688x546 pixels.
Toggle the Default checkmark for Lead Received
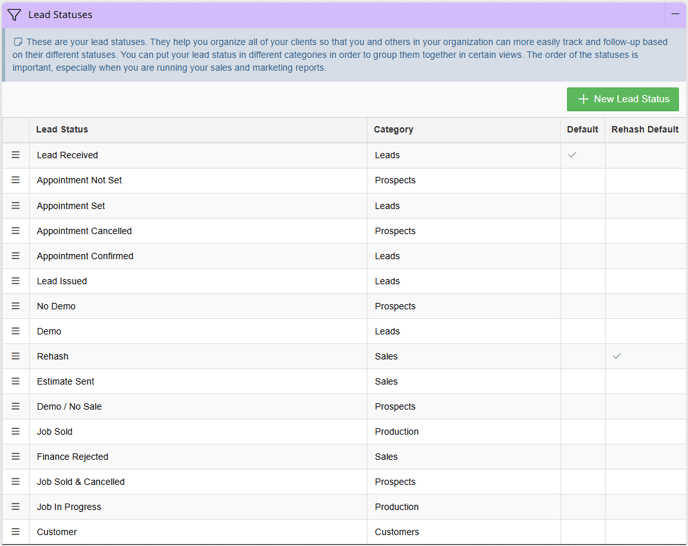click(572, 155)
